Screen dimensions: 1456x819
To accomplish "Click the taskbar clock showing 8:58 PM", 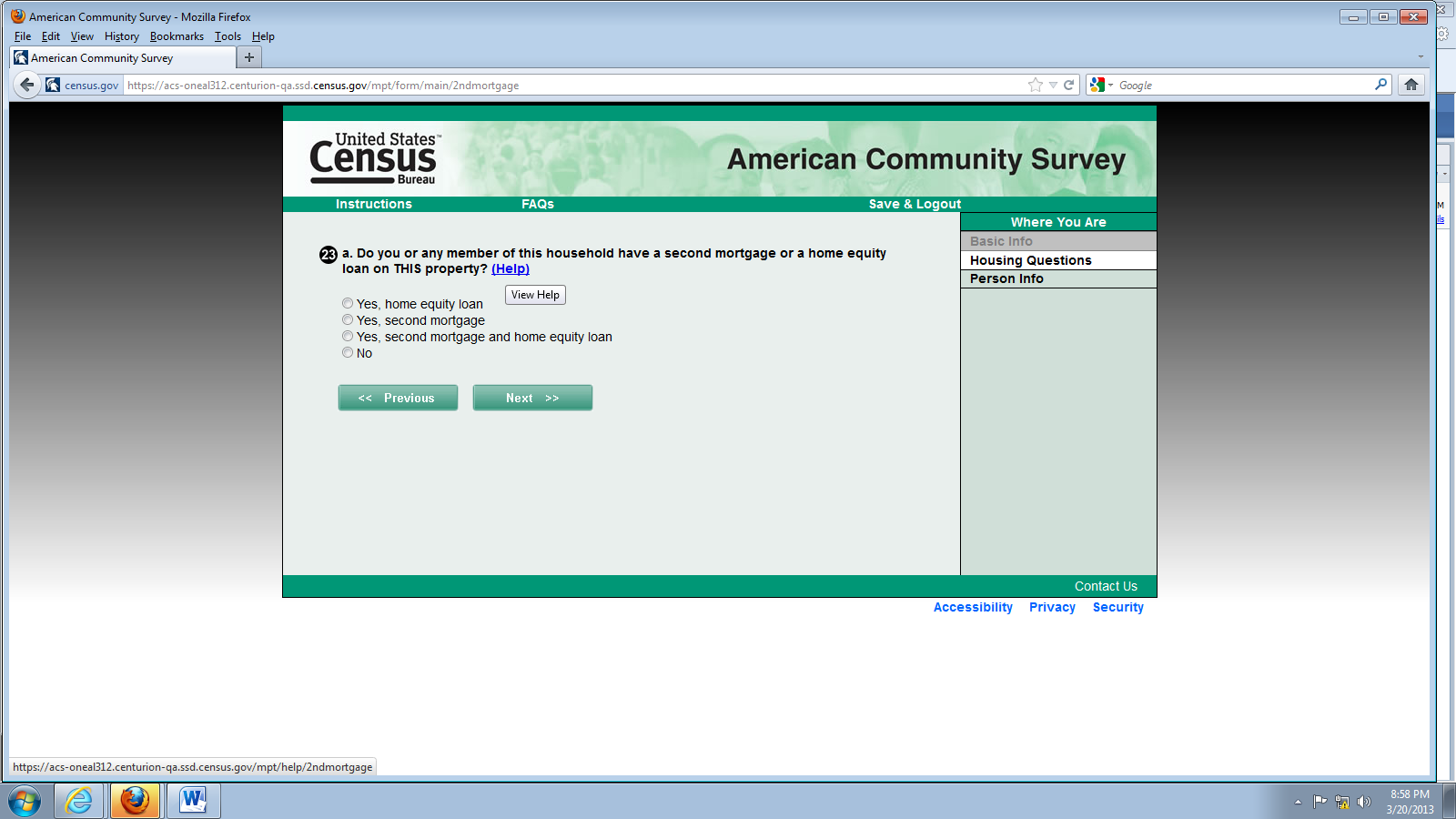I will pos(1410,802).
